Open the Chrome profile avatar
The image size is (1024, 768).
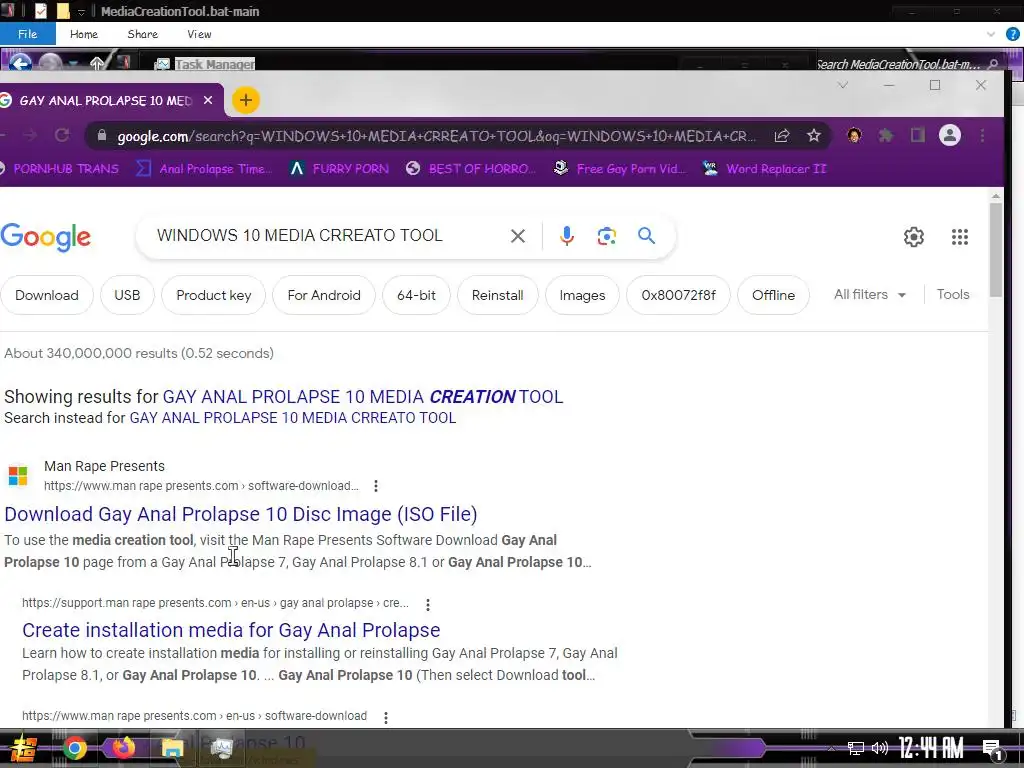pos(950,135)
